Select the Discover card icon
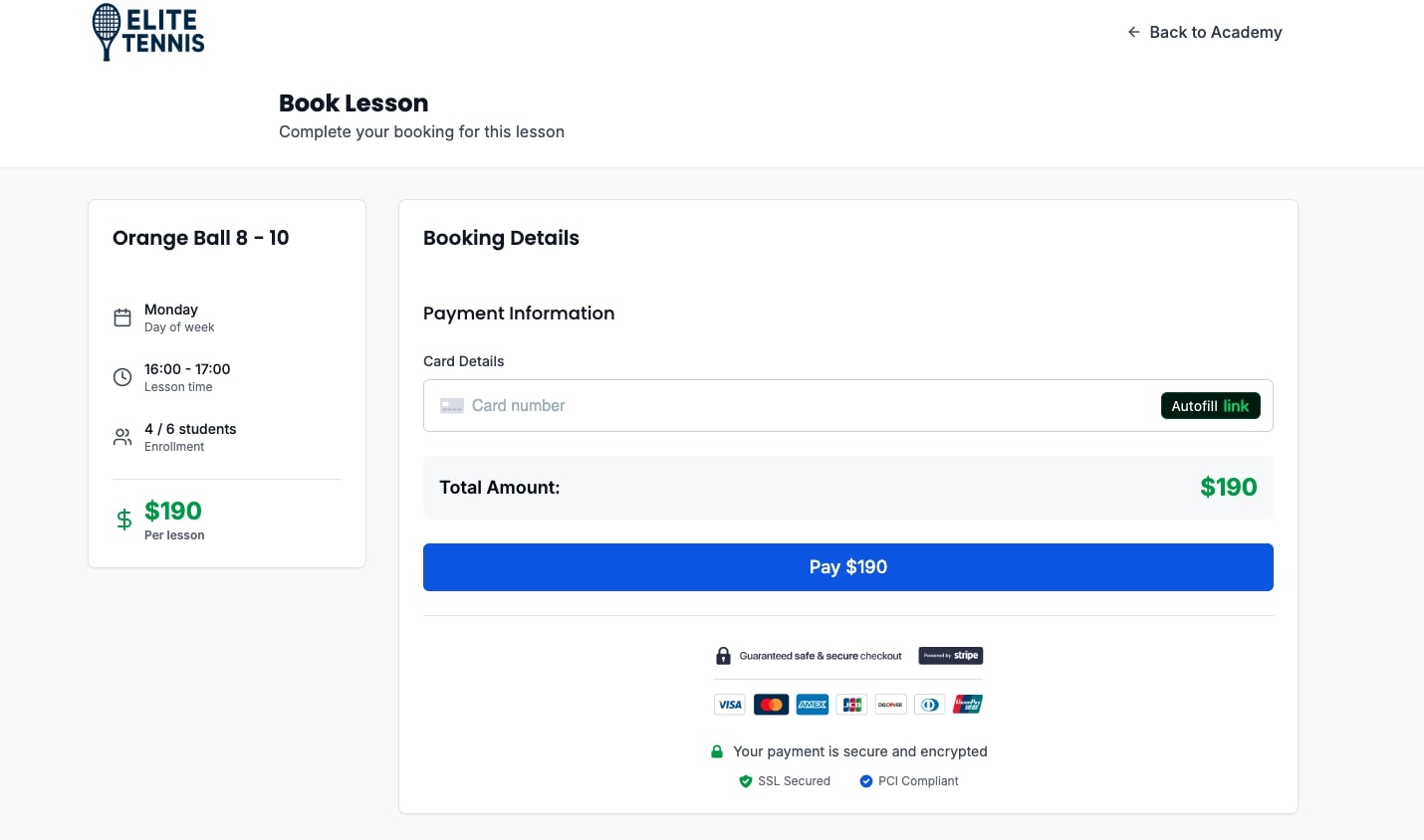 click(889, 704)
